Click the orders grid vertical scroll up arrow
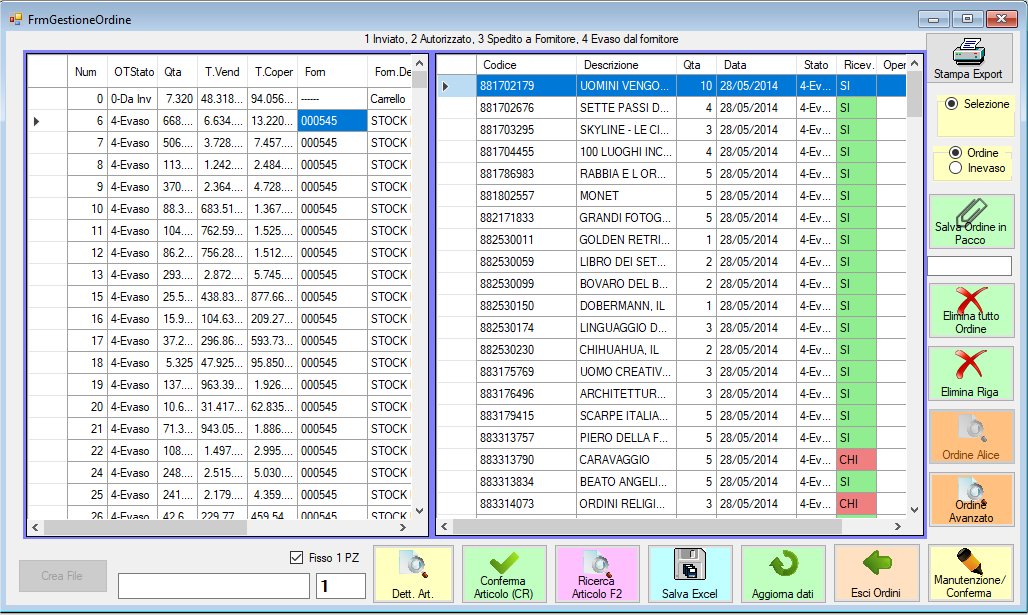The width and height of the screenshot is (1028, 615). pyautogui.click(x=420, y=63)
